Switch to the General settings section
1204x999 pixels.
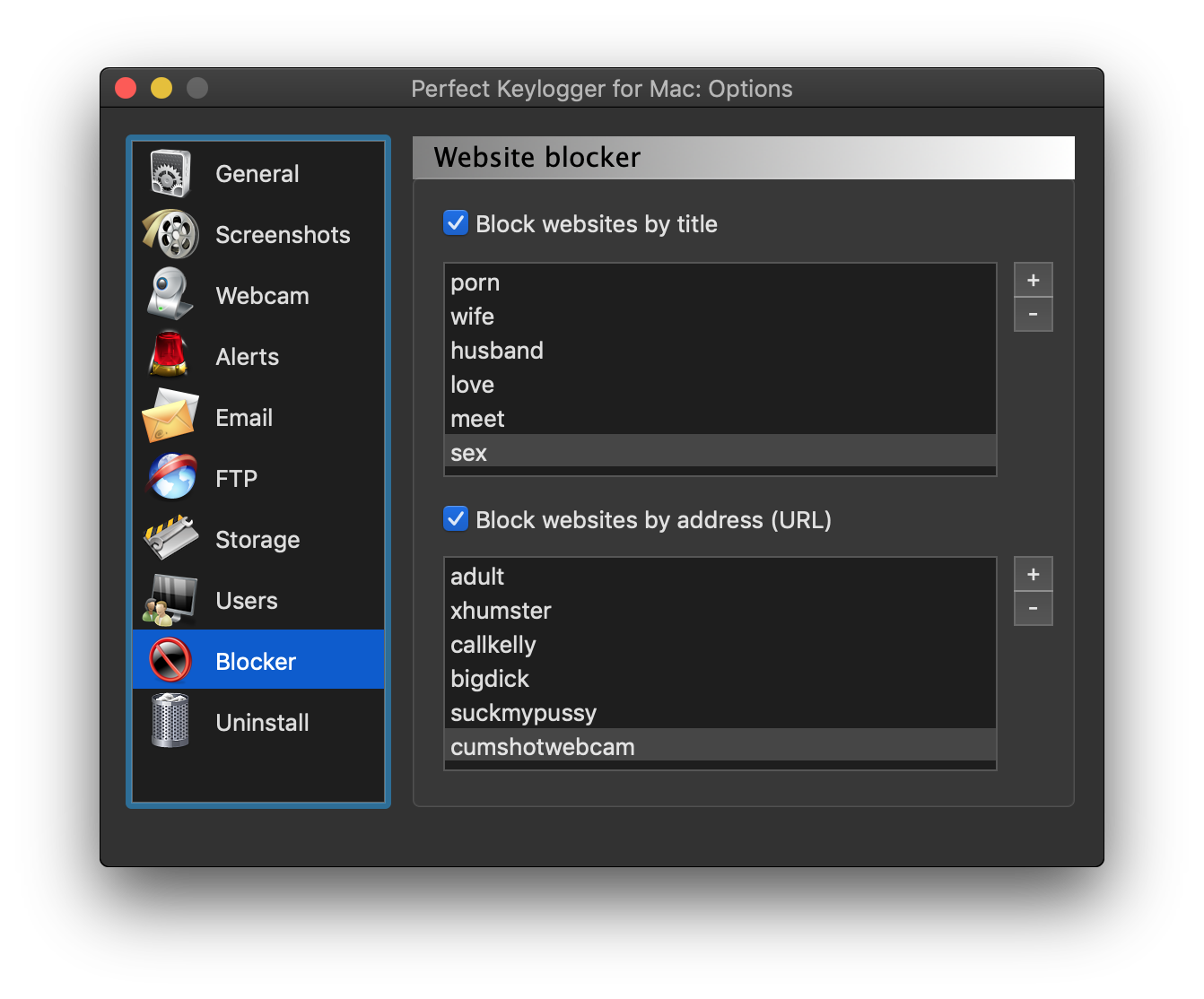click(x=257, y=173)
